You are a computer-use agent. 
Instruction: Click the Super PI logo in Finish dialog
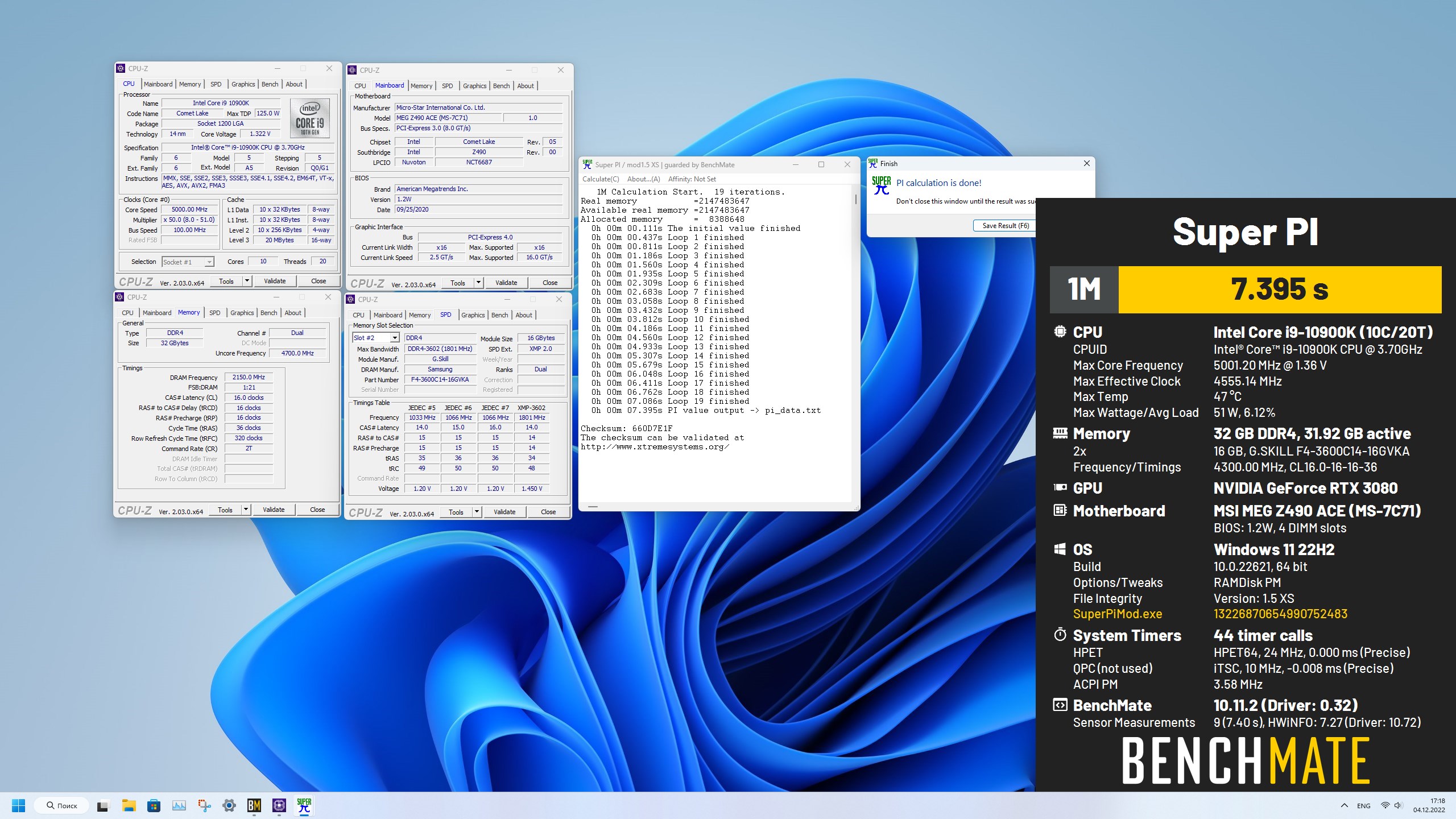(x=882, y=185)
